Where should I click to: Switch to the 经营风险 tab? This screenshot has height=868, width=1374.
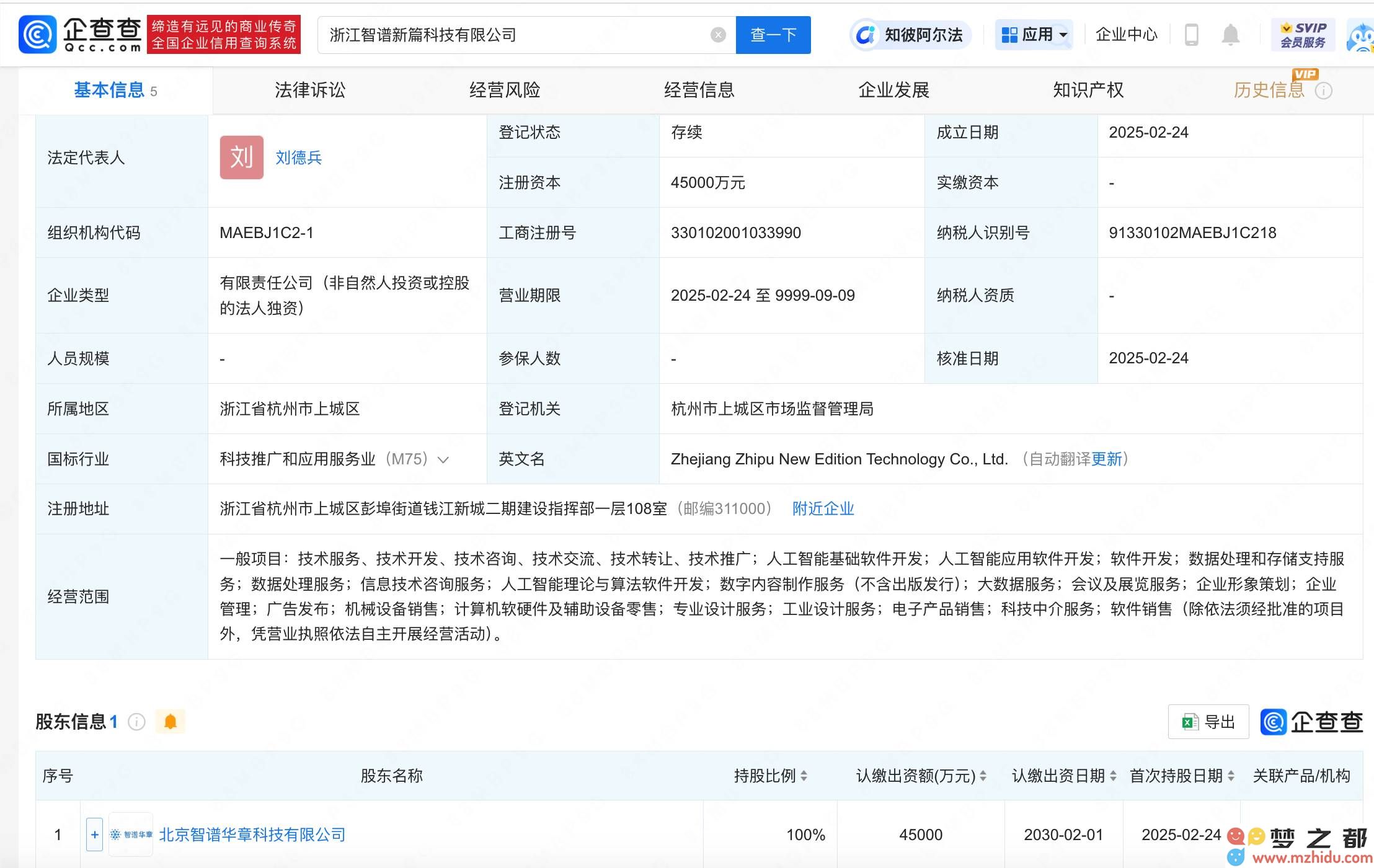click(x=505, y=91)
